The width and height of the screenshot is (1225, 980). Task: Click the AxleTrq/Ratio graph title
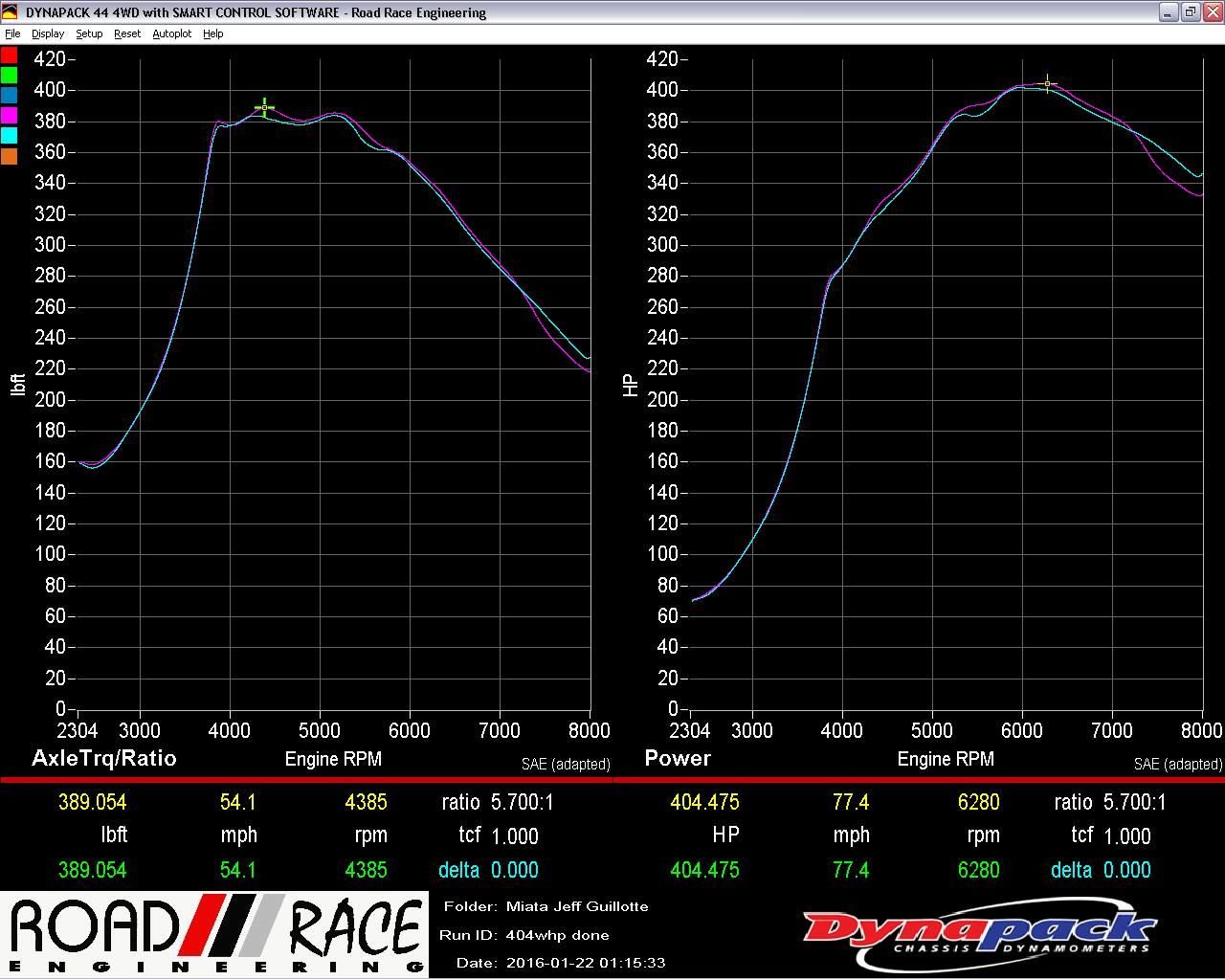[x=104, y=758]
